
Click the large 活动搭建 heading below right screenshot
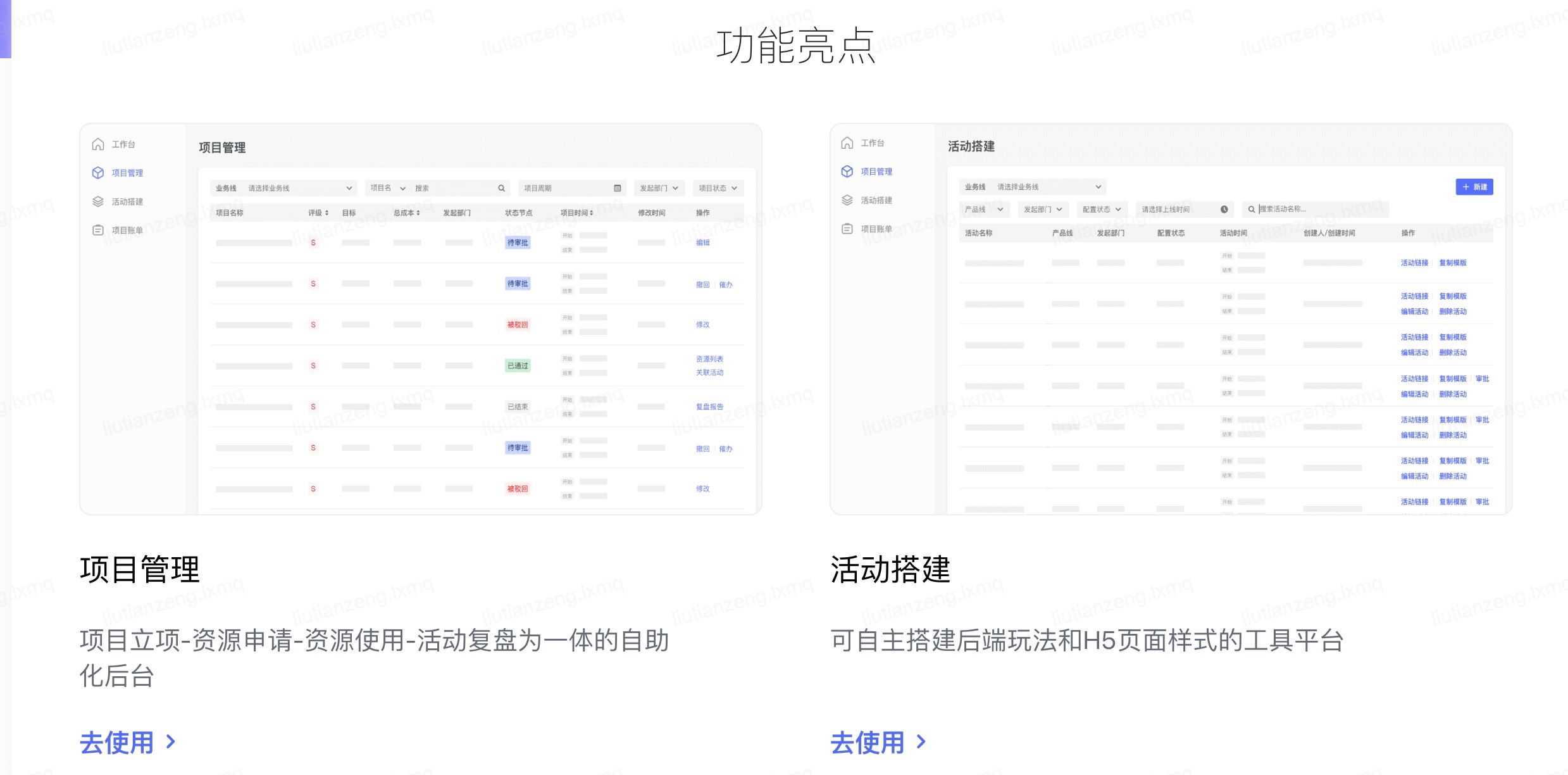pyautogui.click(x=890, y=569)
